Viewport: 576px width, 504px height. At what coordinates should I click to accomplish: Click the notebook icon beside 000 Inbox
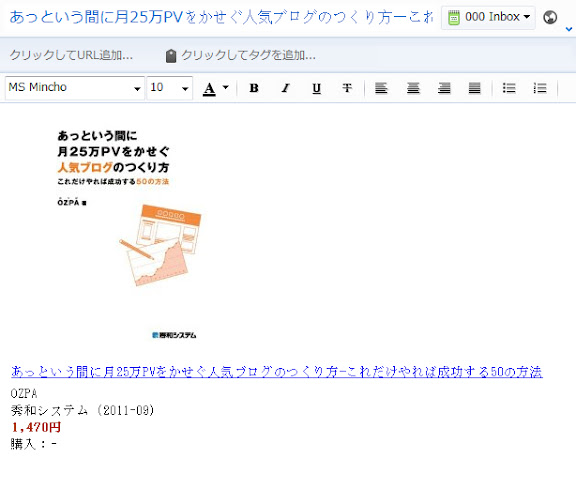454,18
